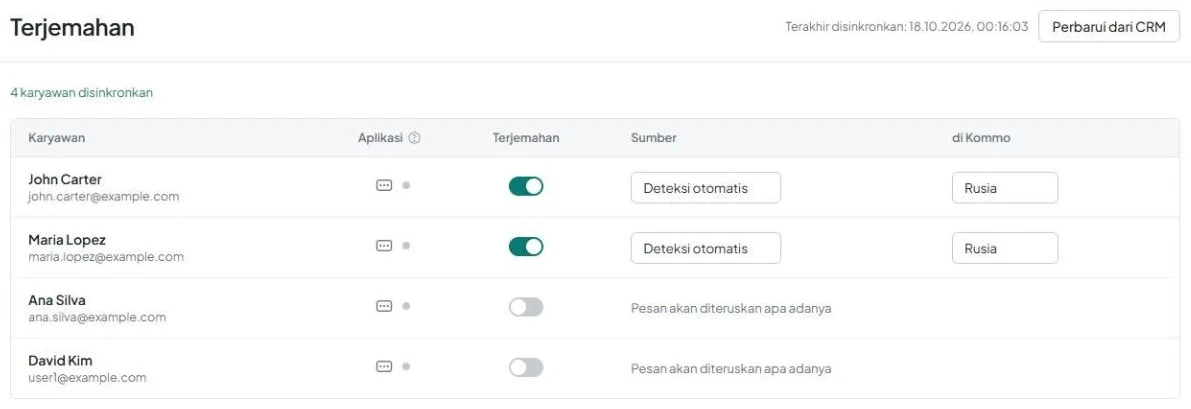The height and width of the screenshot is (409, 1191).
Task: Disable translation for John Carter
Action: 526,186
